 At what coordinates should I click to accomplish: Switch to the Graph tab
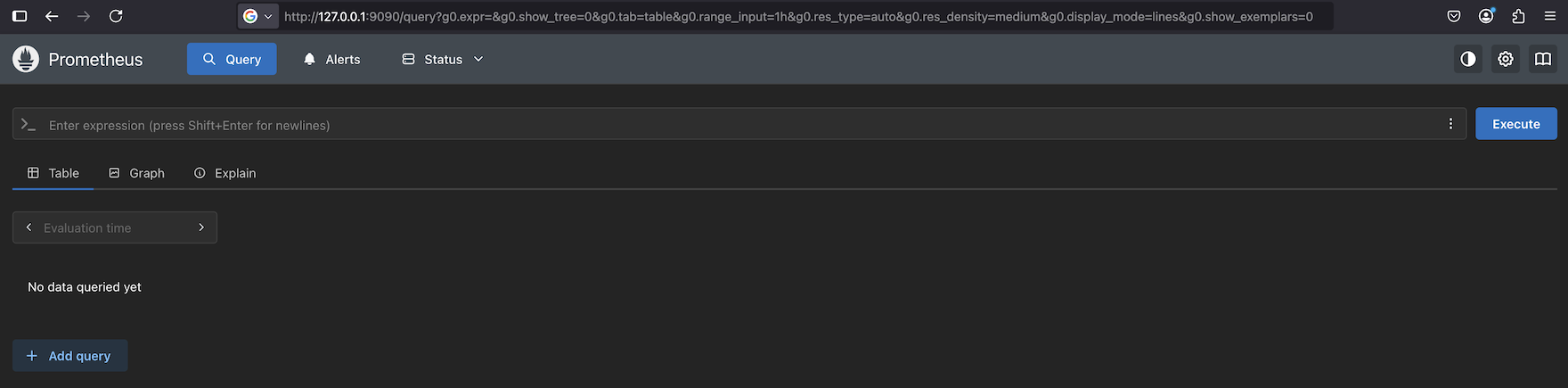136,173
